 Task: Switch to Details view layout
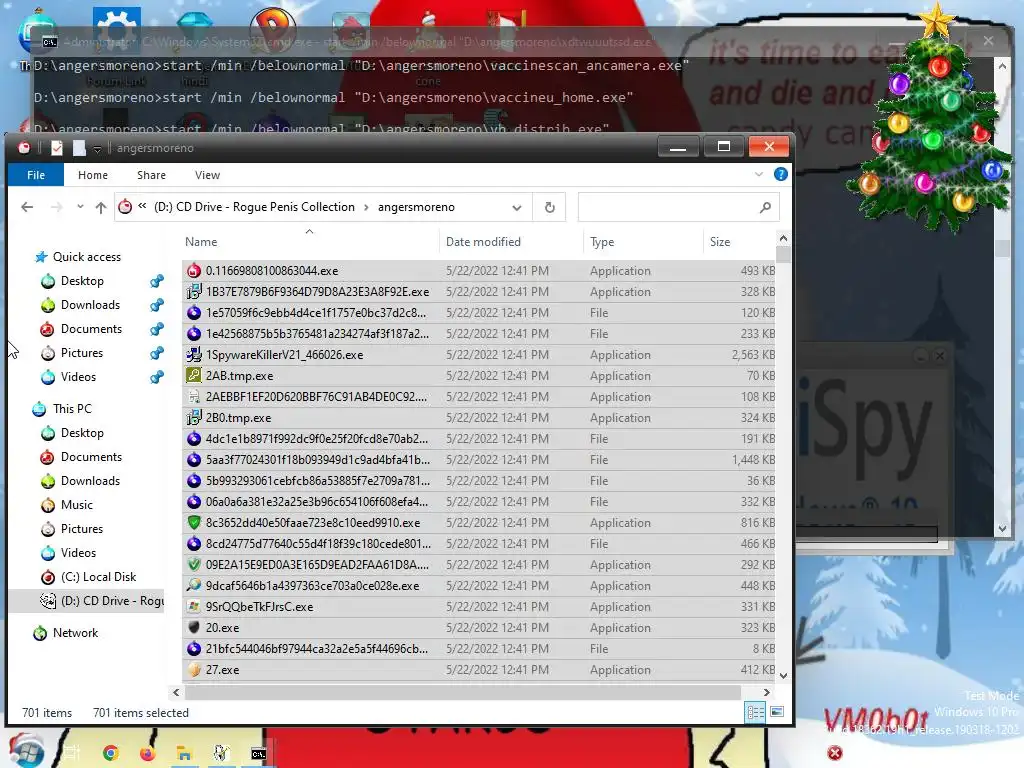(x=755, y=712)
